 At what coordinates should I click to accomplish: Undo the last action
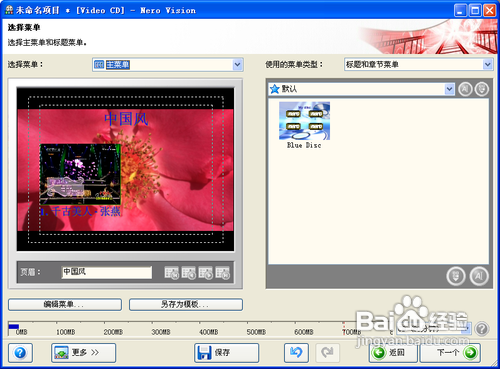click(296, 353)
